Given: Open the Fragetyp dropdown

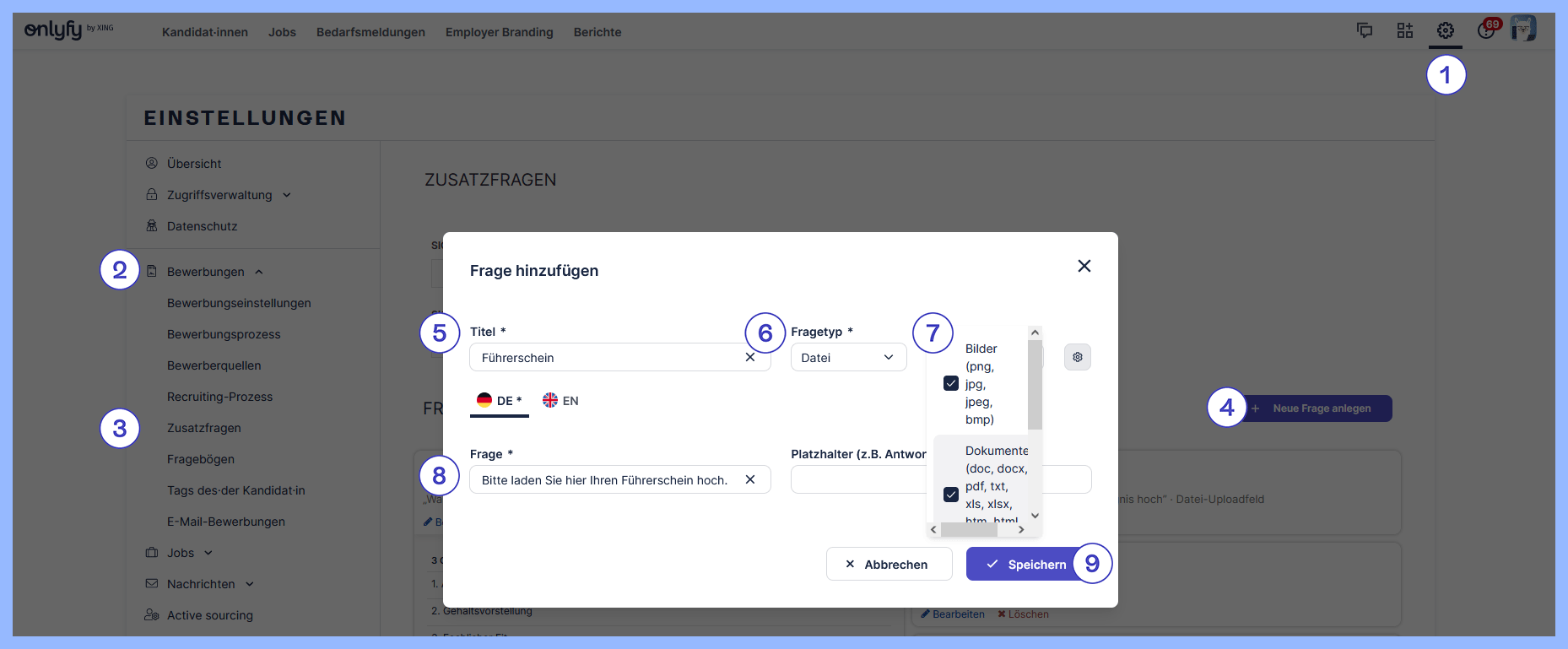Looking at the screenshot, I should 847,357.
